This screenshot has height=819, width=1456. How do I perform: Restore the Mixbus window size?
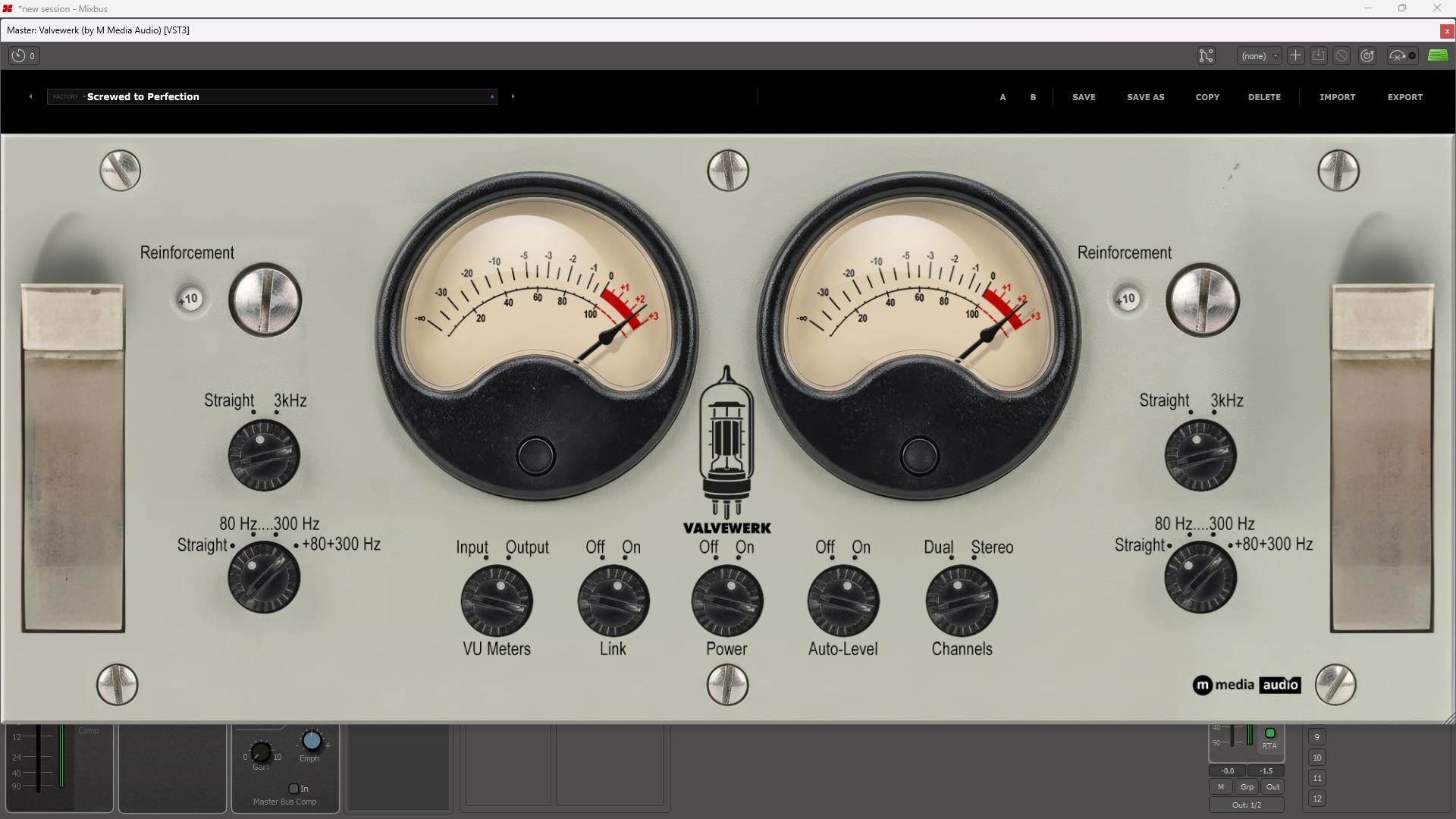(1402, 8)
